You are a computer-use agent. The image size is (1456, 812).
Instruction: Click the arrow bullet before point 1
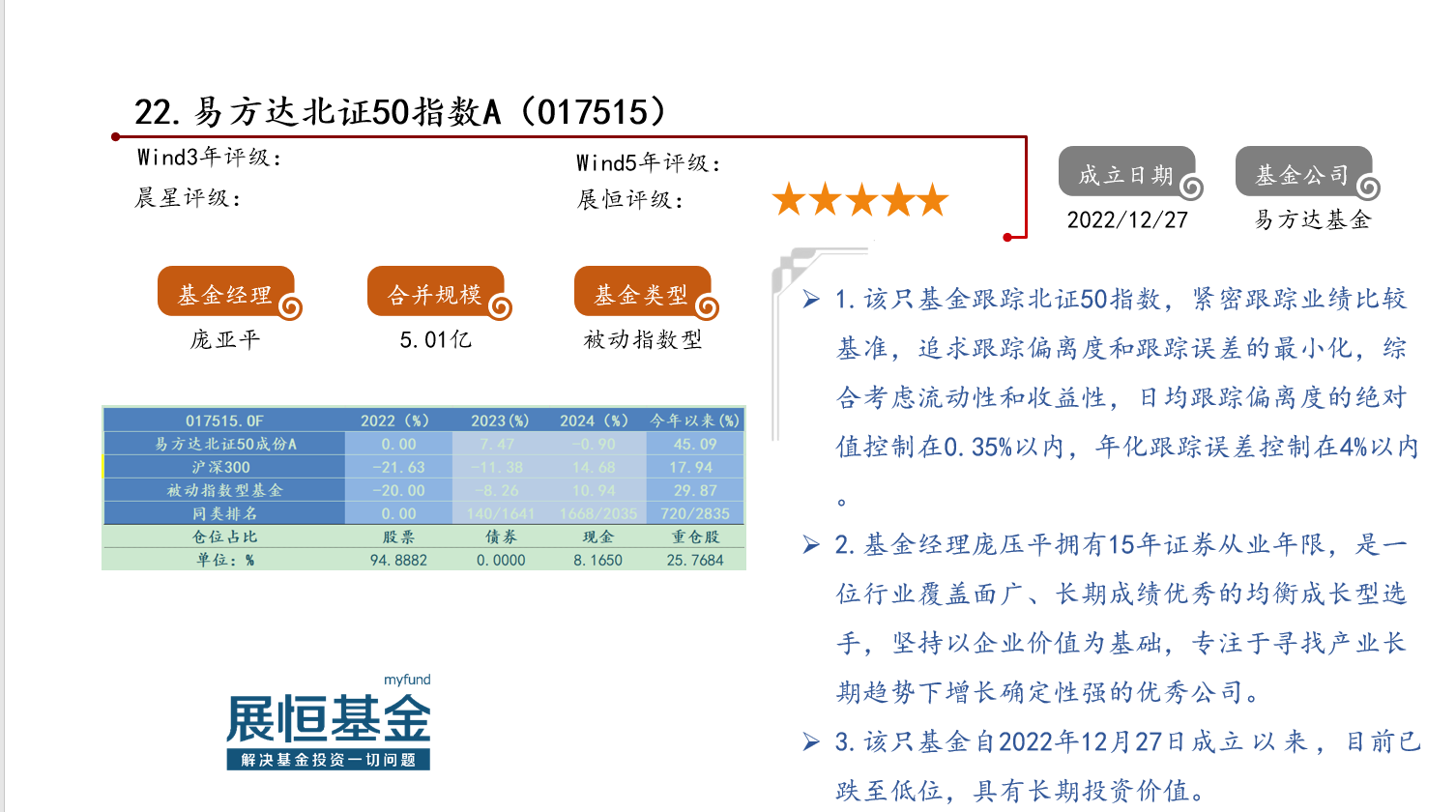(811, 300)
